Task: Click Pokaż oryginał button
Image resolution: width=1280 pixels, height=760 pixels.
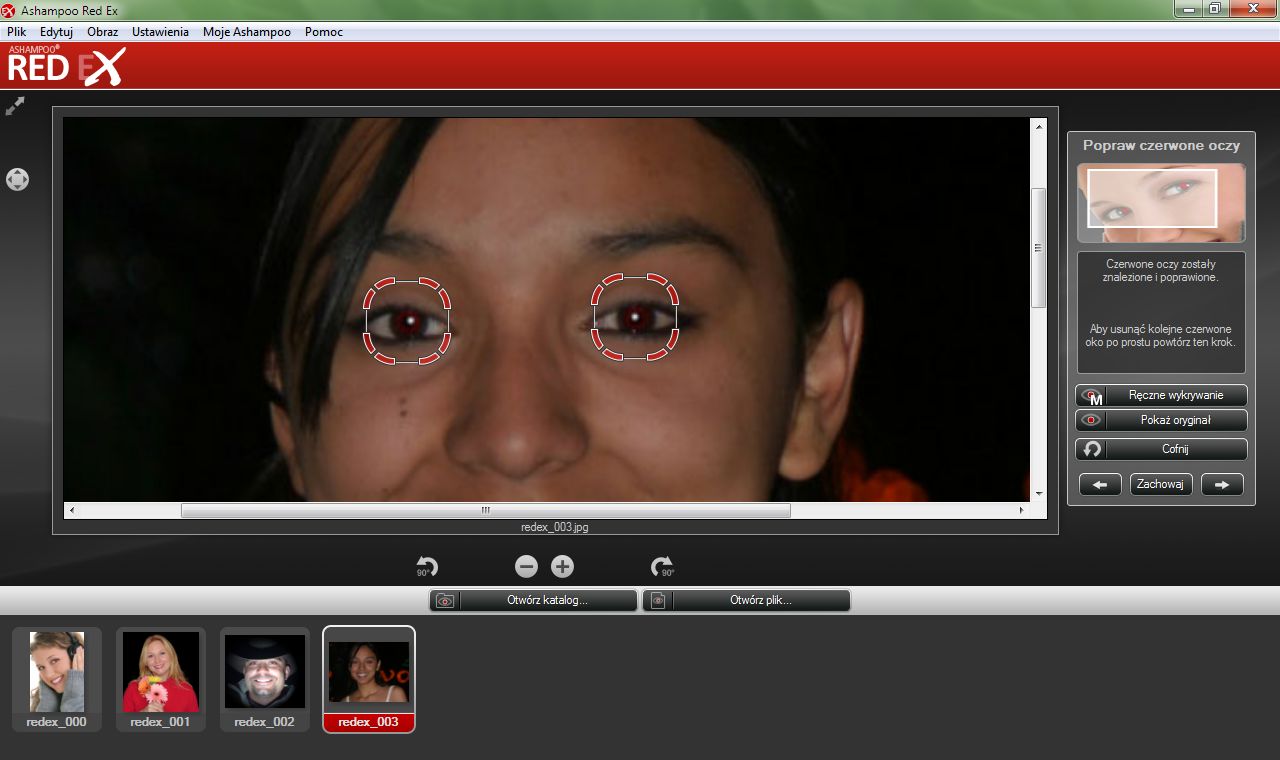Action: pyautogui.click(x=1161, y=420)
